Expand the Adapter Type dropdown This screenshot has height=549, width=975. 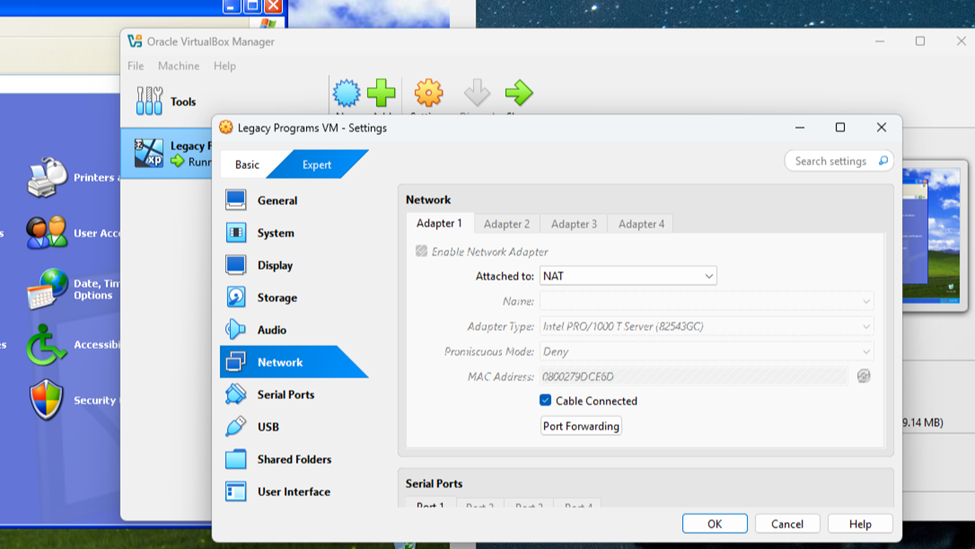[706, 326]
